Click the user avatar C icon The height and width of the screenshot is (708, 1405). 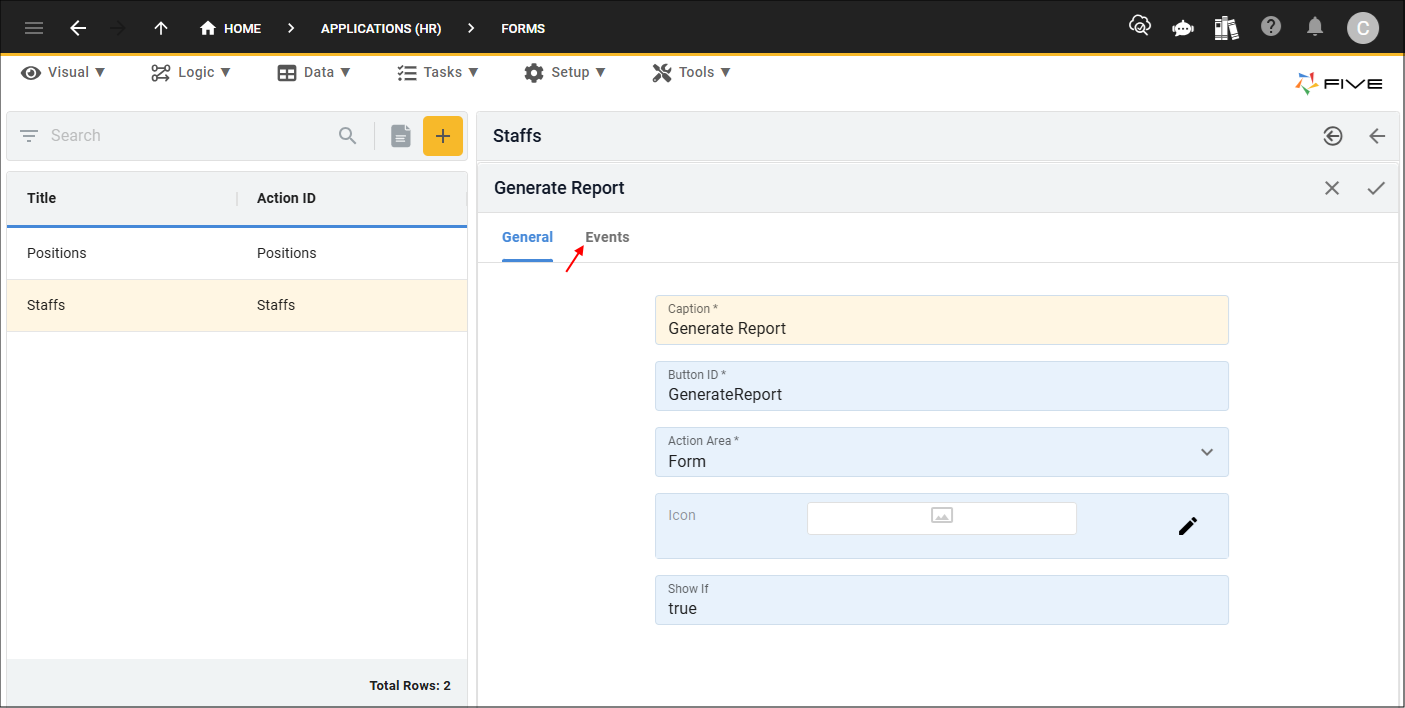[1362, 28]
